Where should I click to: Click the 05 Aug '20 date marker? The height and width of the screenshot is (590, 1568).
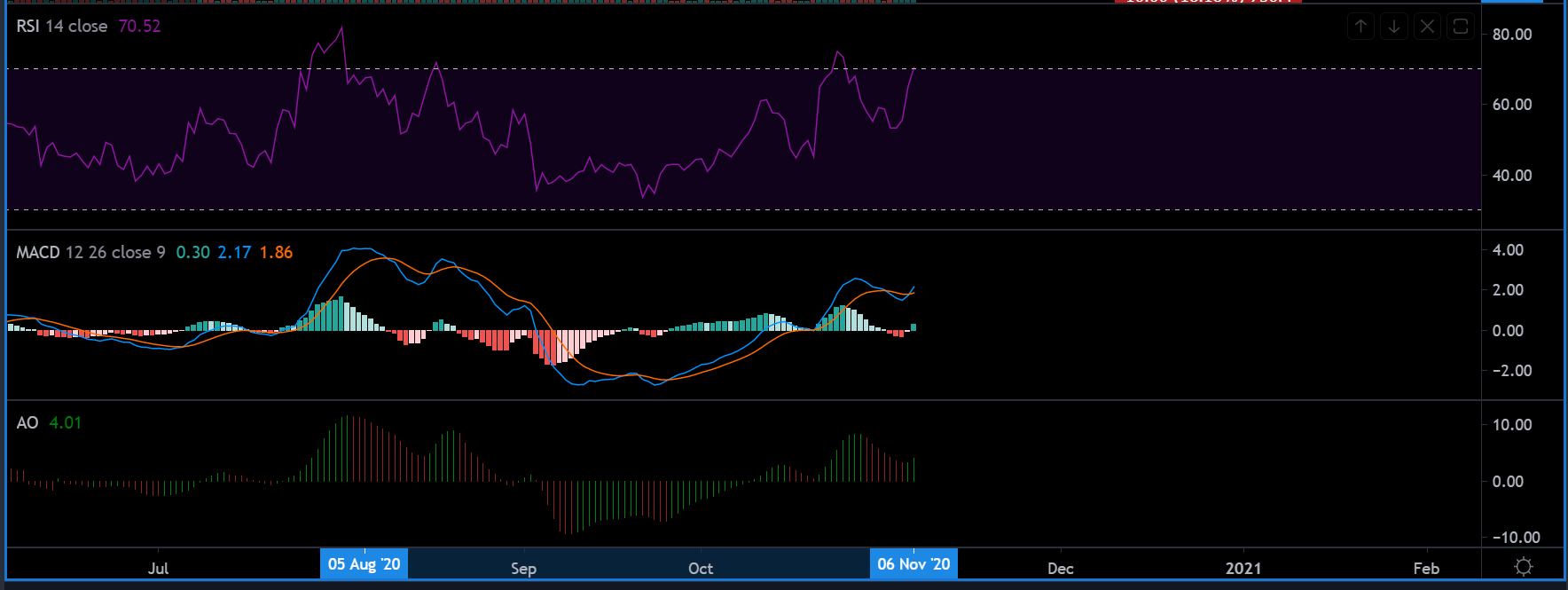[x=364, y=564]
